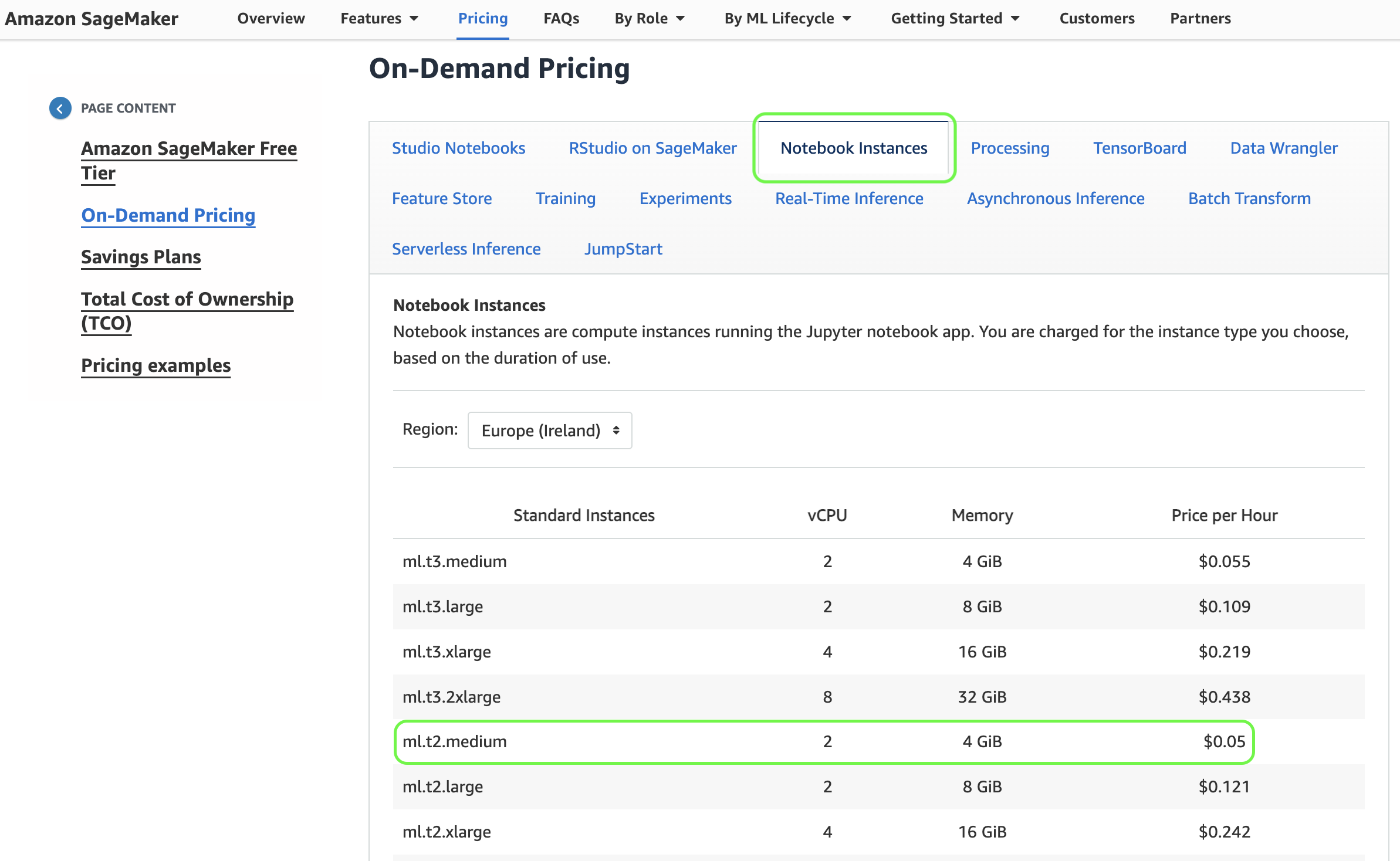1400x861 pixels.
Task: Expand the By ML Lifecycle menu
Action: (787, 18)
